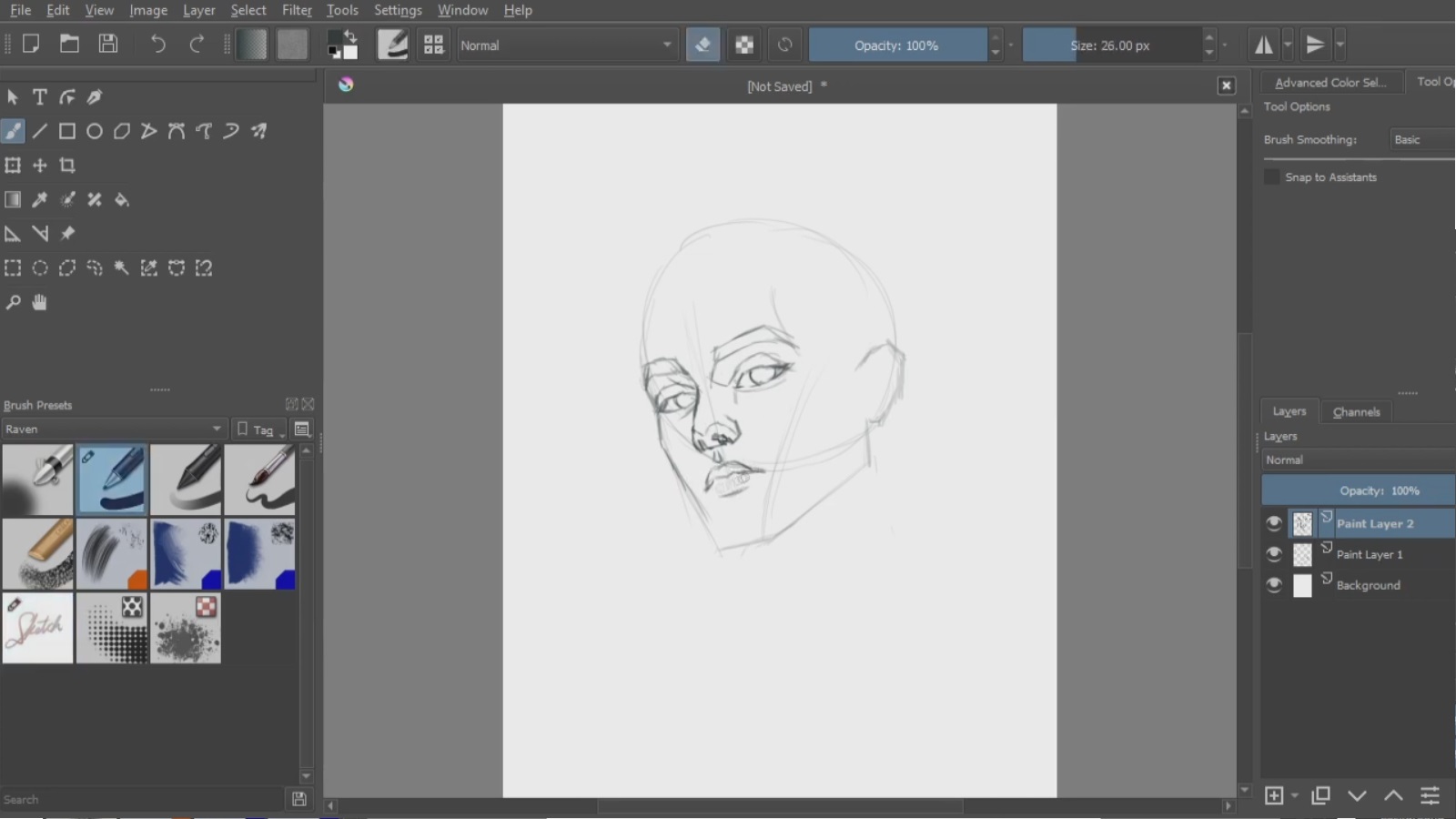Click the foreground/background color swatch
The width and height of the screenshot is (1456, 819).
[x=342, y=45]
